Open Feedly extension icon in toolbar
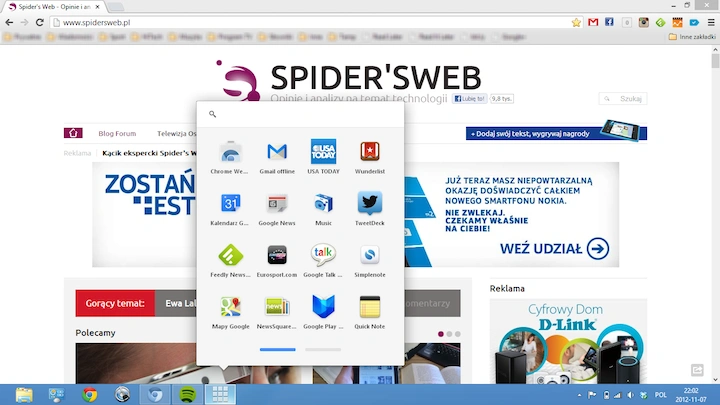This screenshot has height=405, width=720. coord(660,22)
